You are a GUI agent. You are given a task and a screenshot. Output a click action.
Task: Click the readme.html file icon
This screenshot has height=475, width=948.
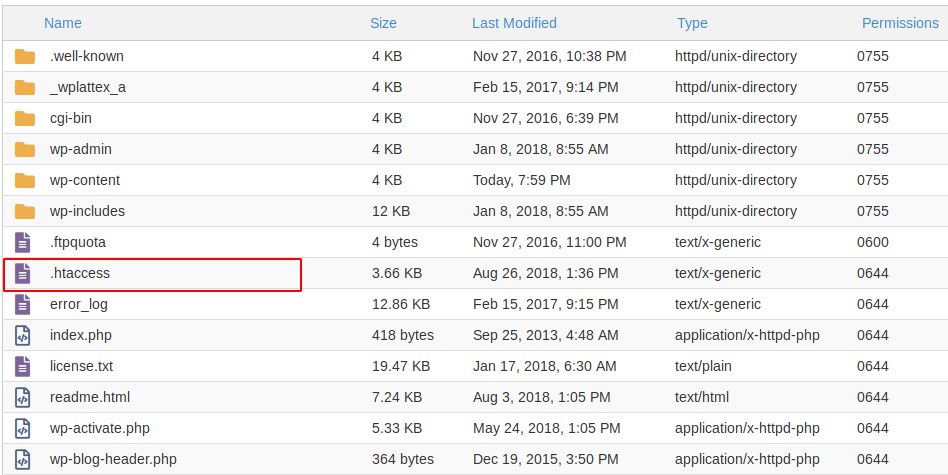click(x=23, y=397)
